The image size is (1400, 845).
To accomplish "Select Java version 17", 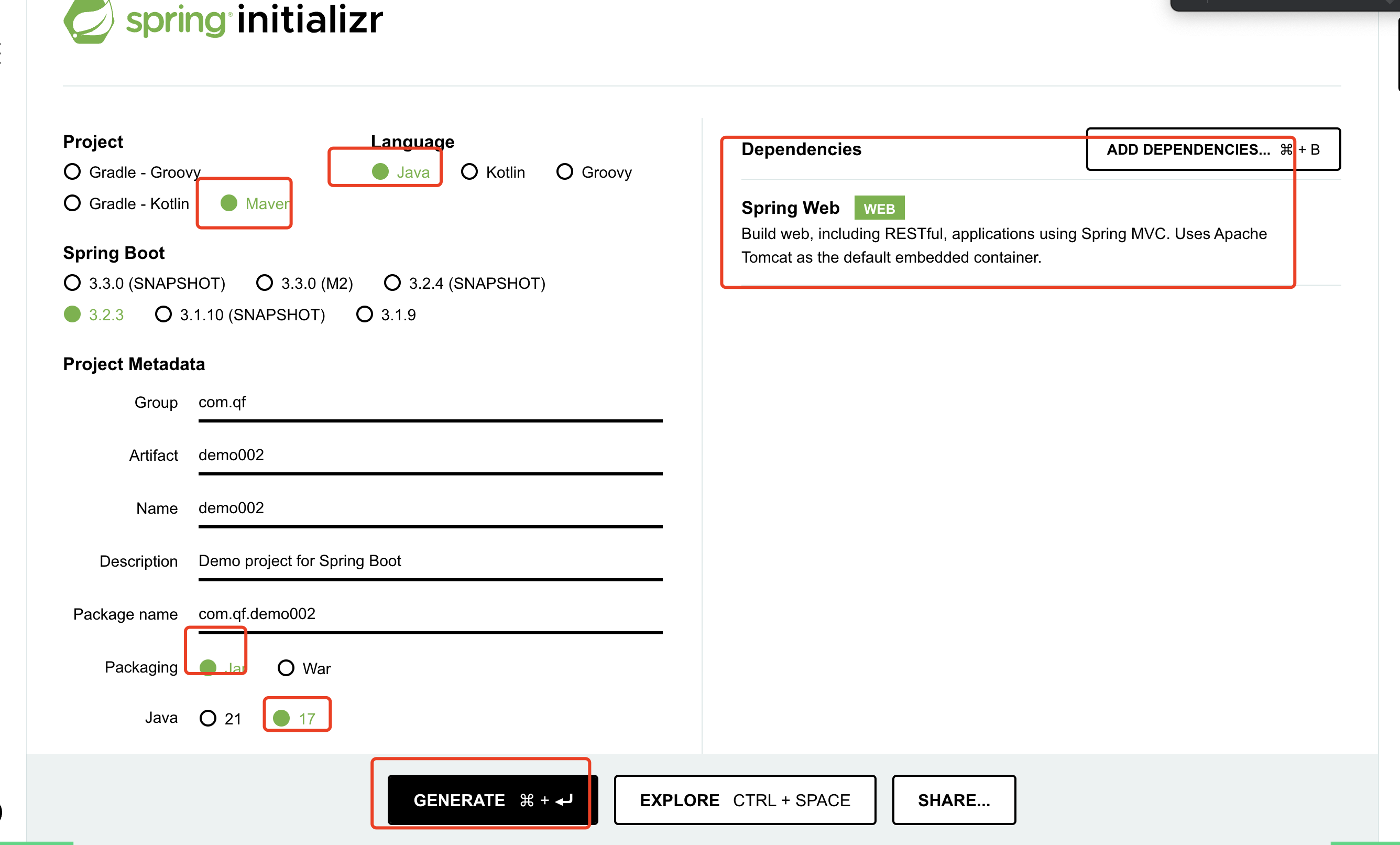I will 282,718.
